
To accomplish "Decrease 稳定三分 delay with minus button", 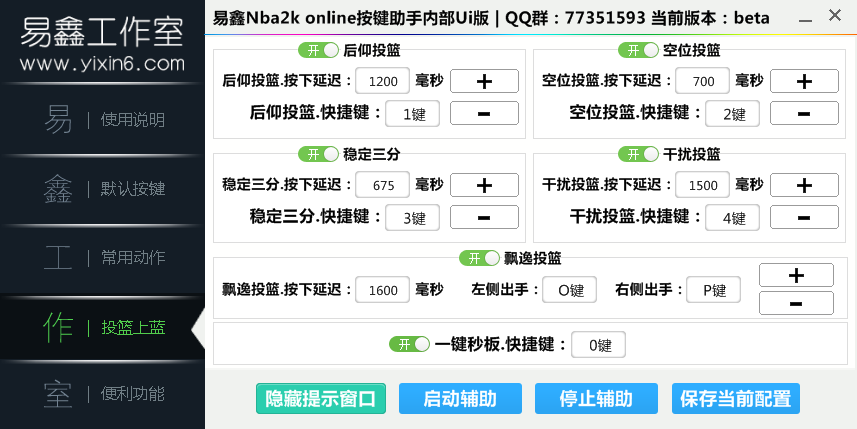I will click(484, 217).
